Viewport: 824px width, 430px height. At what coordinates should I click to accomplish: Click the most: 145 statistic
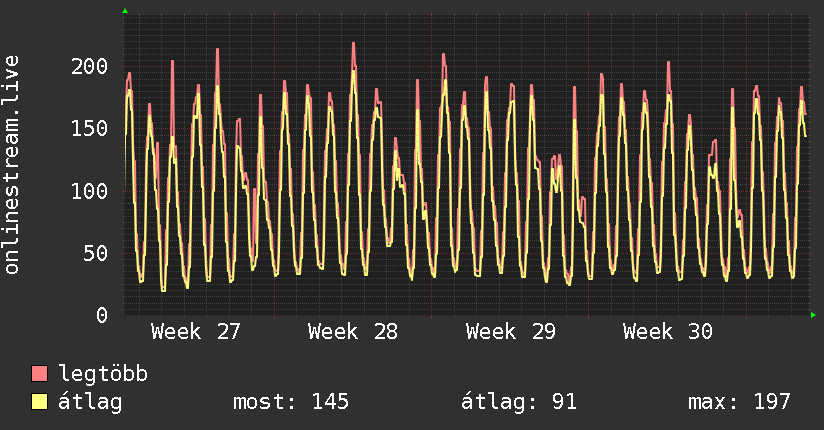pyautogui.click(x=291, y=402)
